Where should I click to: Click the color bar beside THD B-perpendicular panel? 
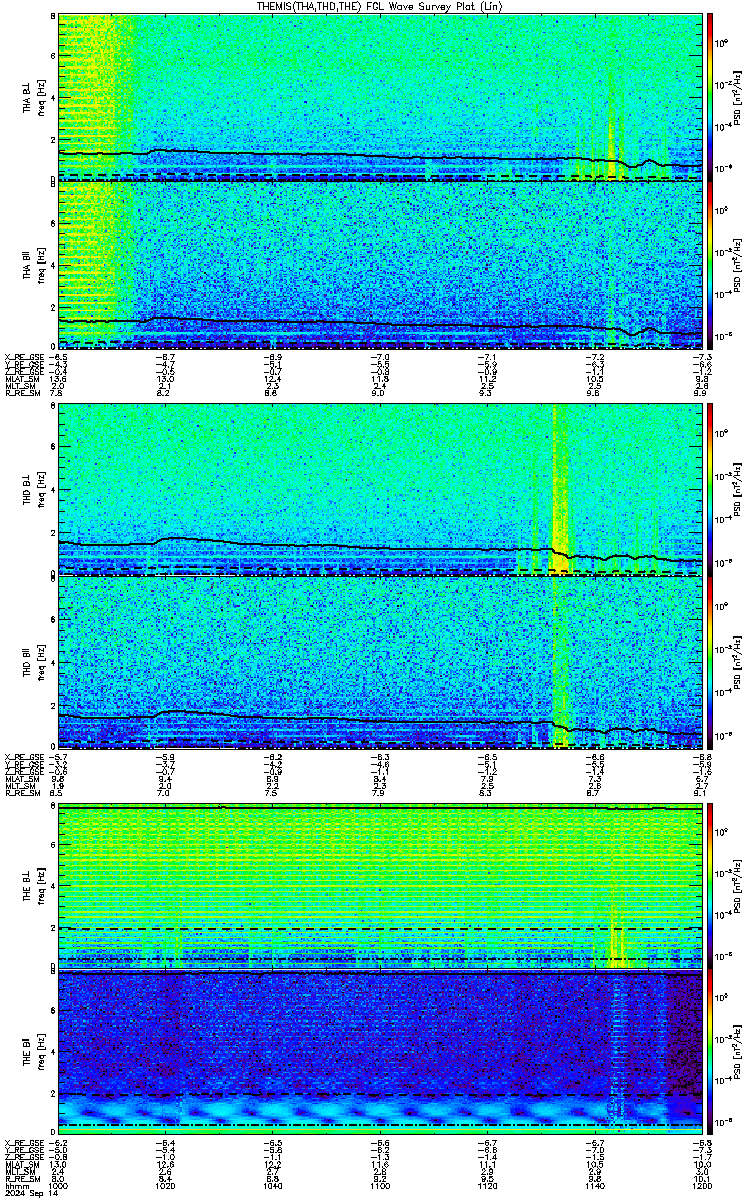[x=711, y=490]
